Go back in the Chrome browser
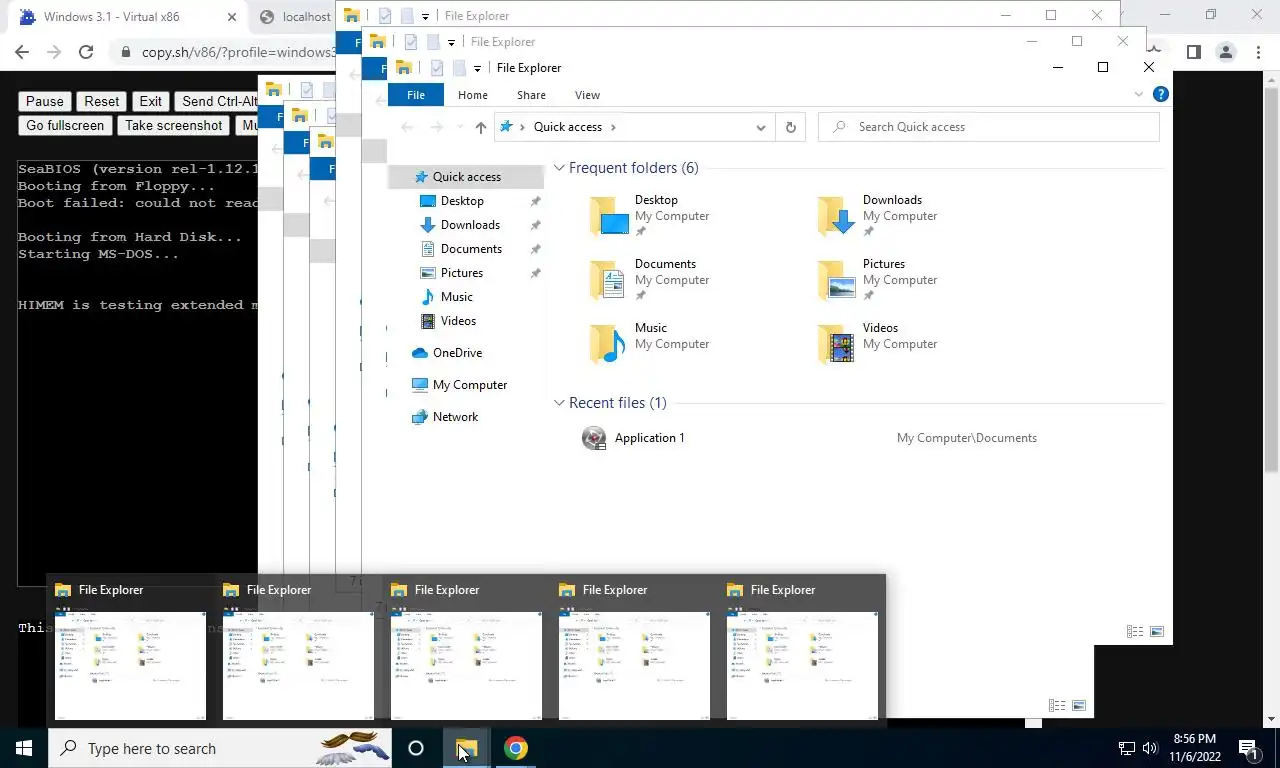Viewport: 1280px width, 768px height. click(x=22, y=52)
